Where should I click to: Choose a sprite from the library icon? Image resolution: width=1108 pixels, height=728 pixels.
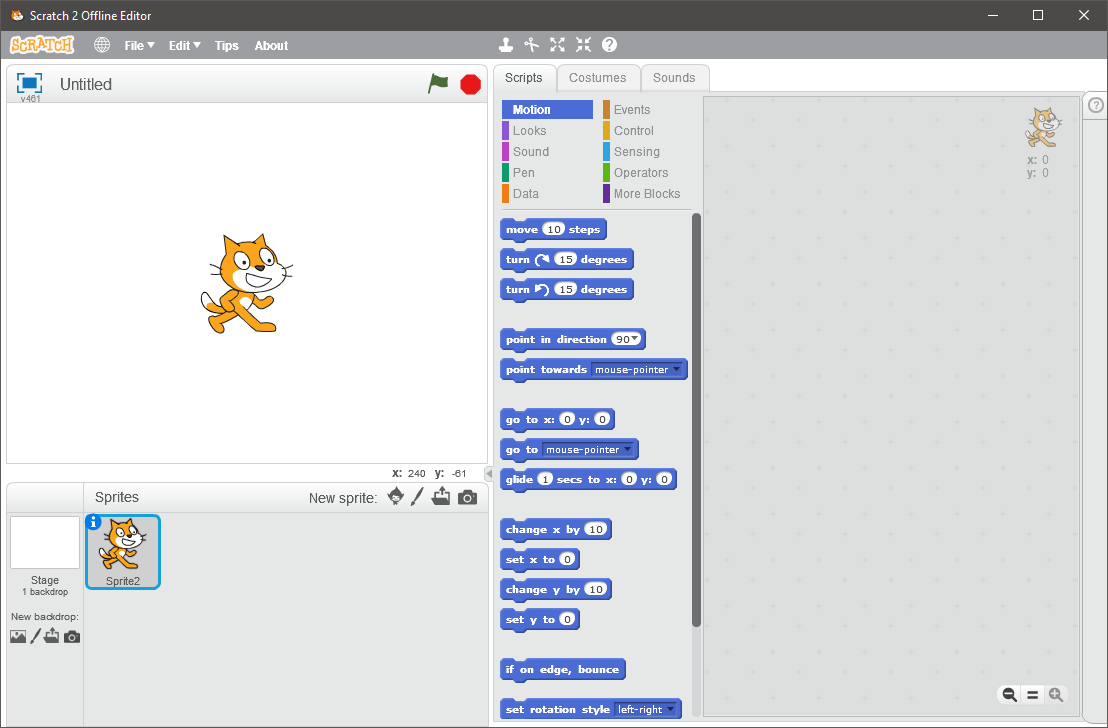coord(394,496)
